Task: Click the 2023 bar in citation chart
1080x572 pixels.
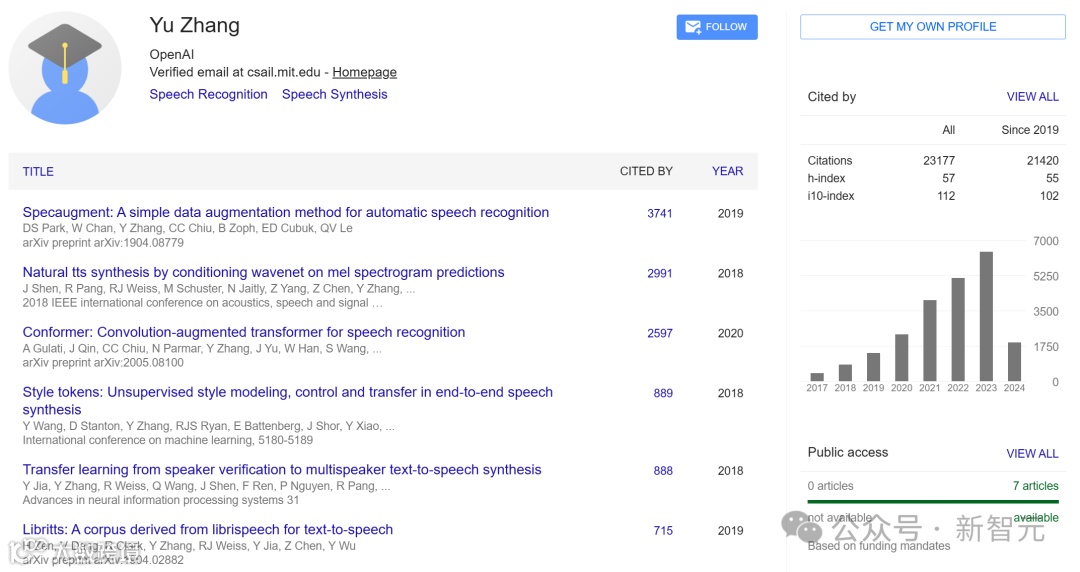Action: [x=986, y=316]
